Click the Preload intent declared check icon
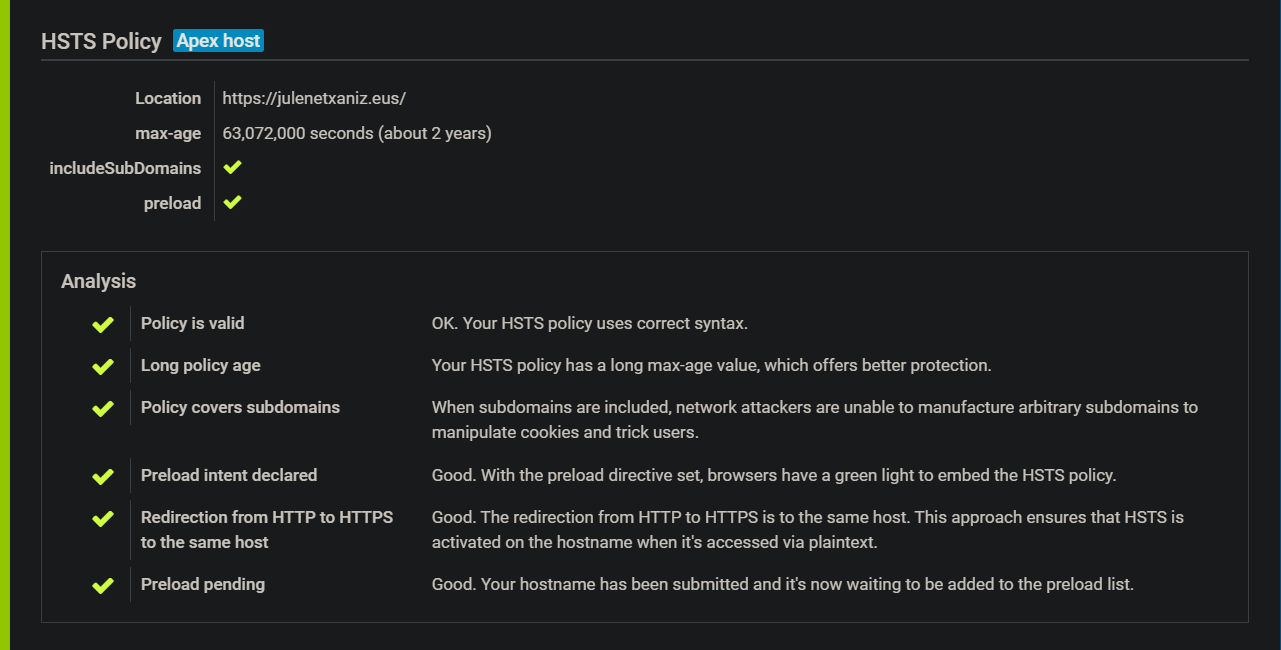Image resolution: width=1281 pixels, height=650 pixels. click(x=101, y=476)
